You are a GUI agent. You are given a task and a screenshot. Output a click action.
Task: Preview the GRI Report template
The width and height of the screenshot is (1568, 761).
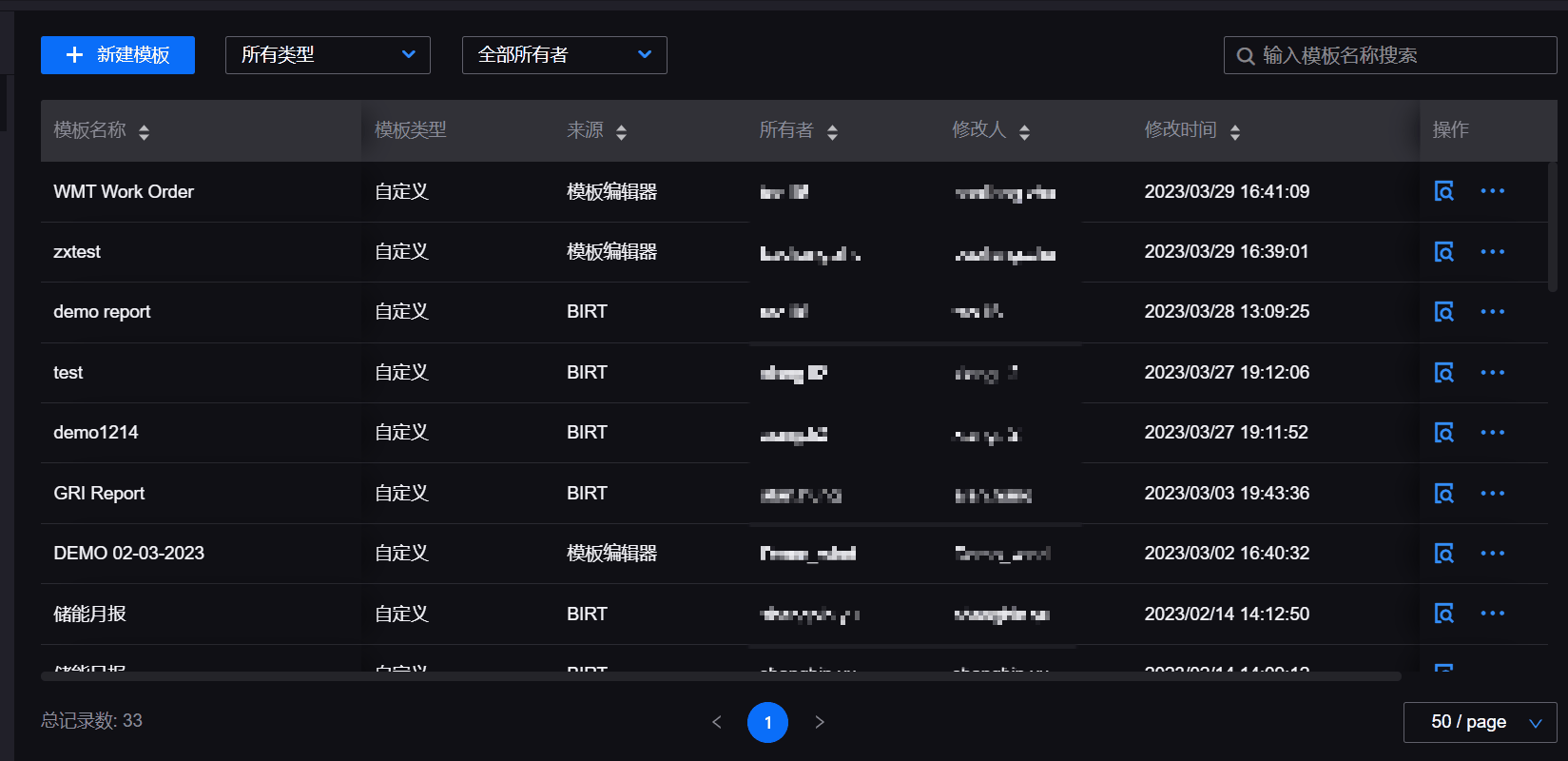(1443, 494)
